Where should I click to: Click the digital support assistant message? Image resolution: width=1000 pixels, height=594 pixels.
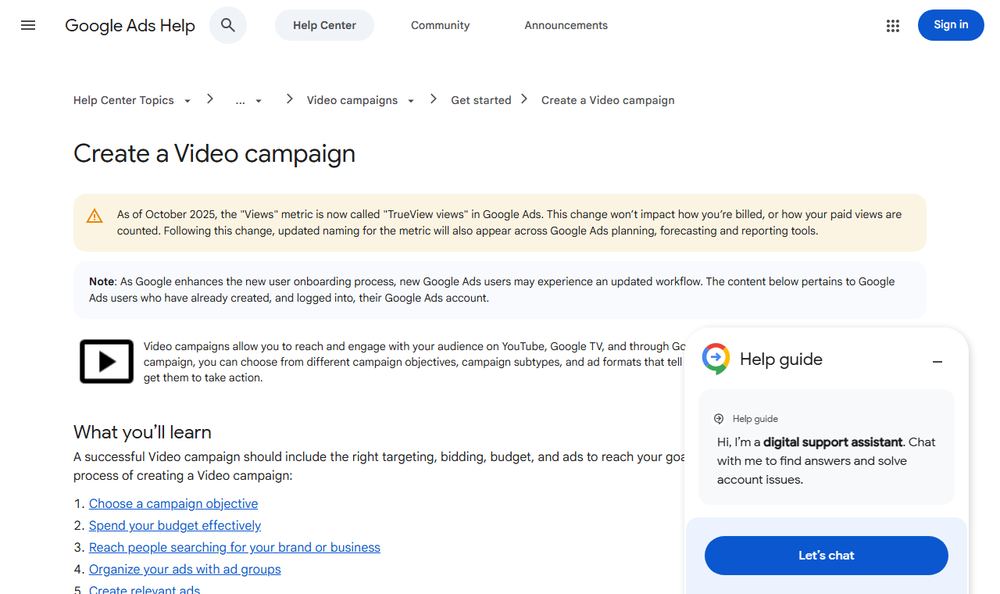click(x=826, y=461)
